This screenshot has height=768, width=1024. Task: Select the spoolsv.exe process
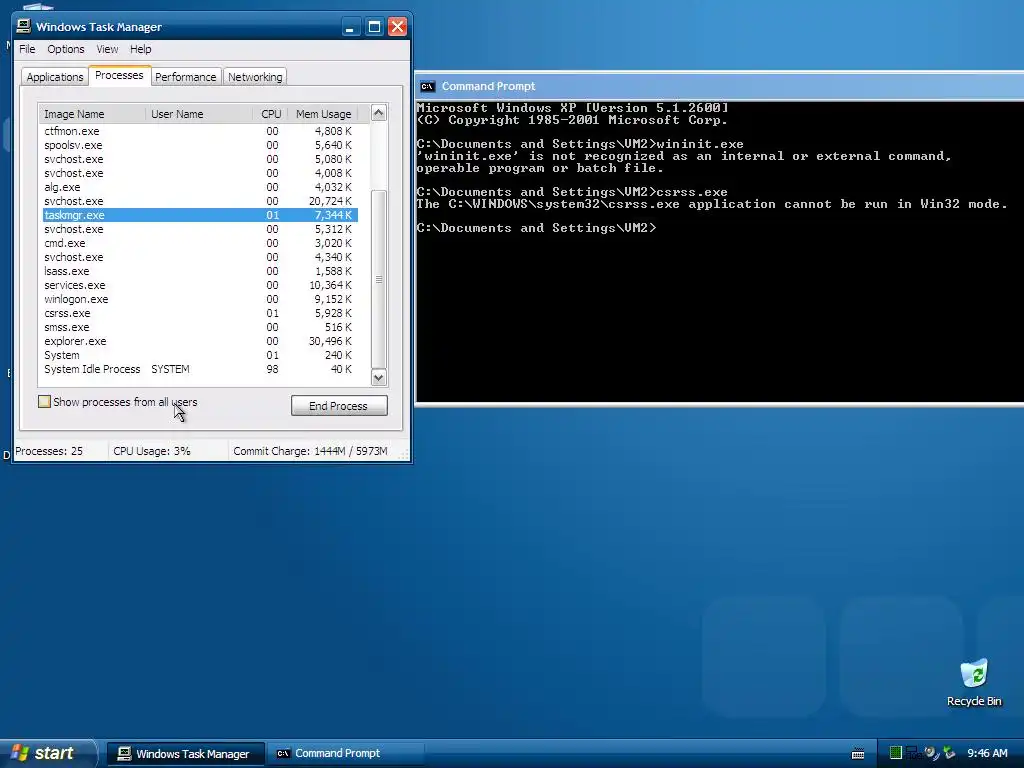(200, 145)
